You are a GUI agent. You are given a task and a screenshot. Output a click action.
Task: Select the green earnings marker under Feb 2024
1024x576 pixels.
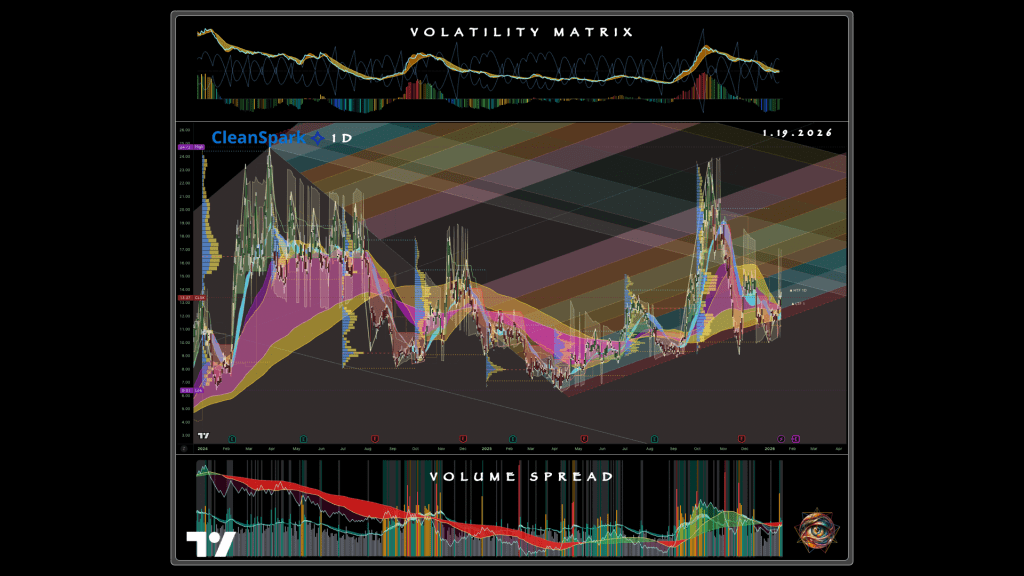[232, 438]
